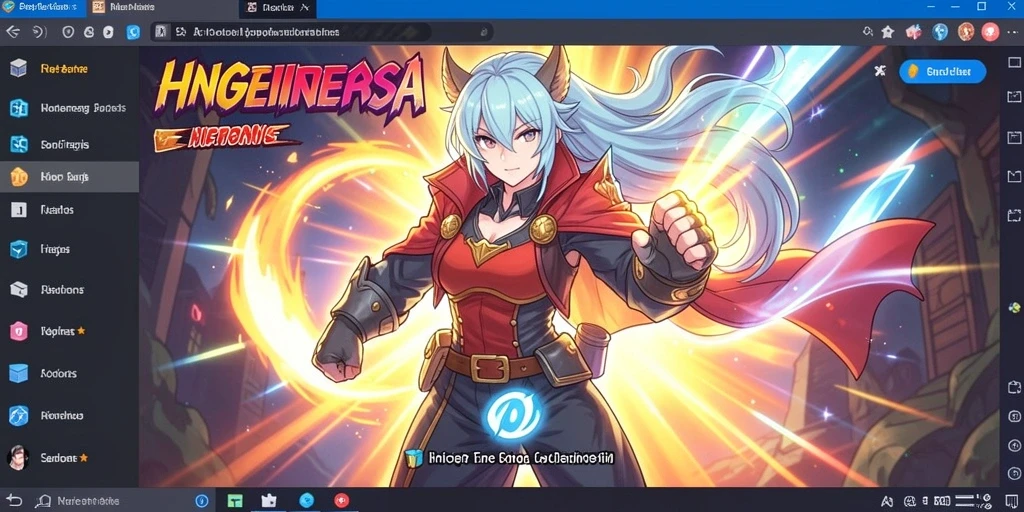
Task: Click the plain rectangle icon atop right sidebar
Action: [x=1014, y=63]
